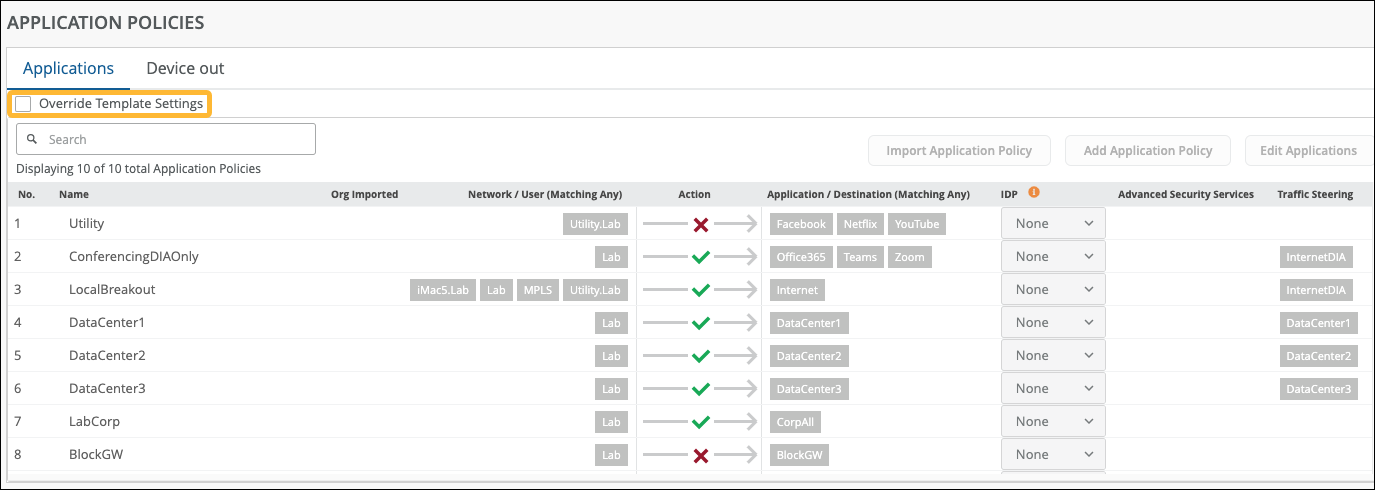Click green allow checkmark for DataCenter2

(x=701, y=356)
